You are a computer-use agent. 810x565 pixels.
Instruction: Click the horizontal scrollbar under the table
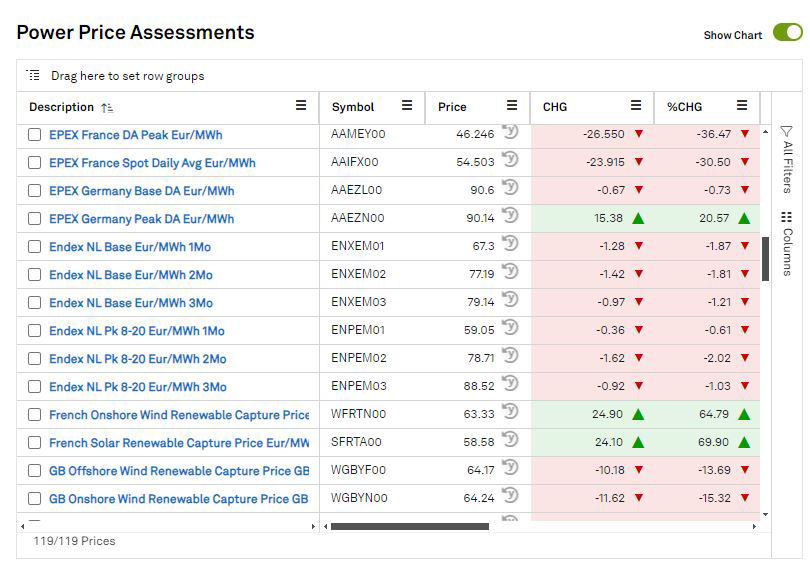tap(409, 526)
